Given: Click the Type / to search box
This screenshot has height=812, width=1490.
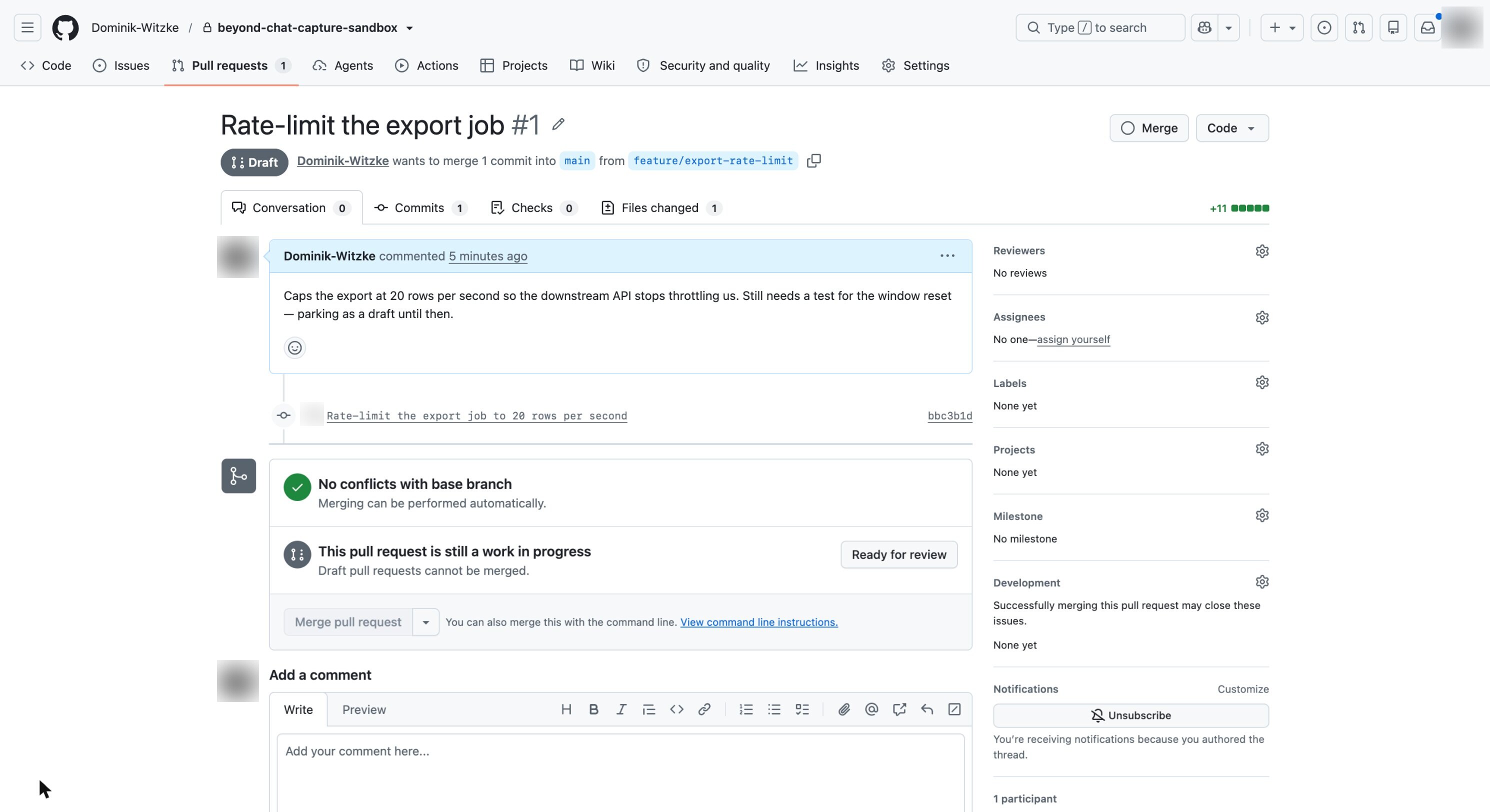Looking at the screenshot, I should [x=1100, y=28].
